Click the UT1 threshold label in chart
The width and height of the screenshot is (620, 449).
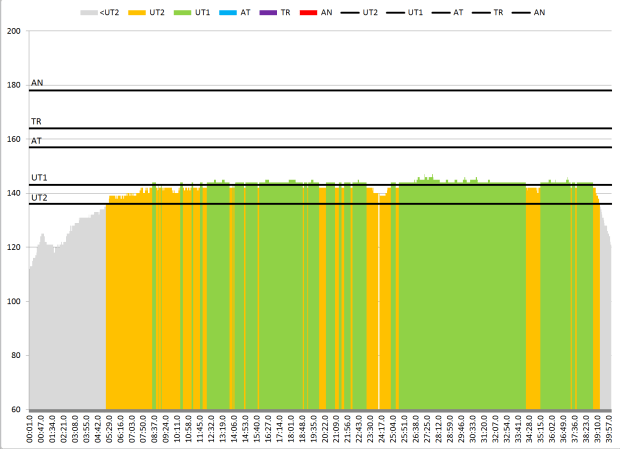(39, 177)
